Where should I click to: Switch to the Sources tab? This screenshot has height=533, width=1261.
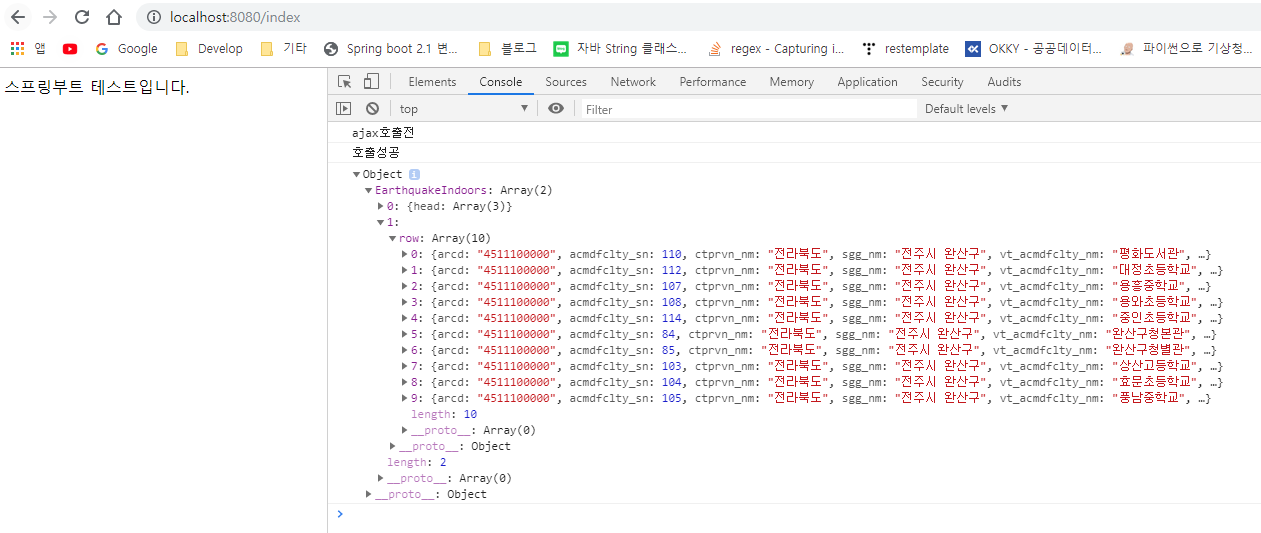coord(566,82)
